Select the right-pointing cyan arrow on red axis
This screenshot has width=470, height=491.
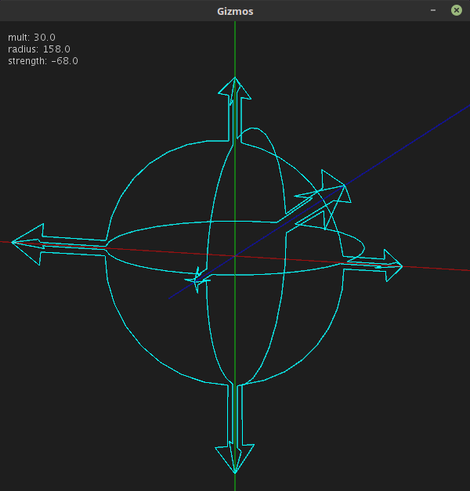(393, 266)
